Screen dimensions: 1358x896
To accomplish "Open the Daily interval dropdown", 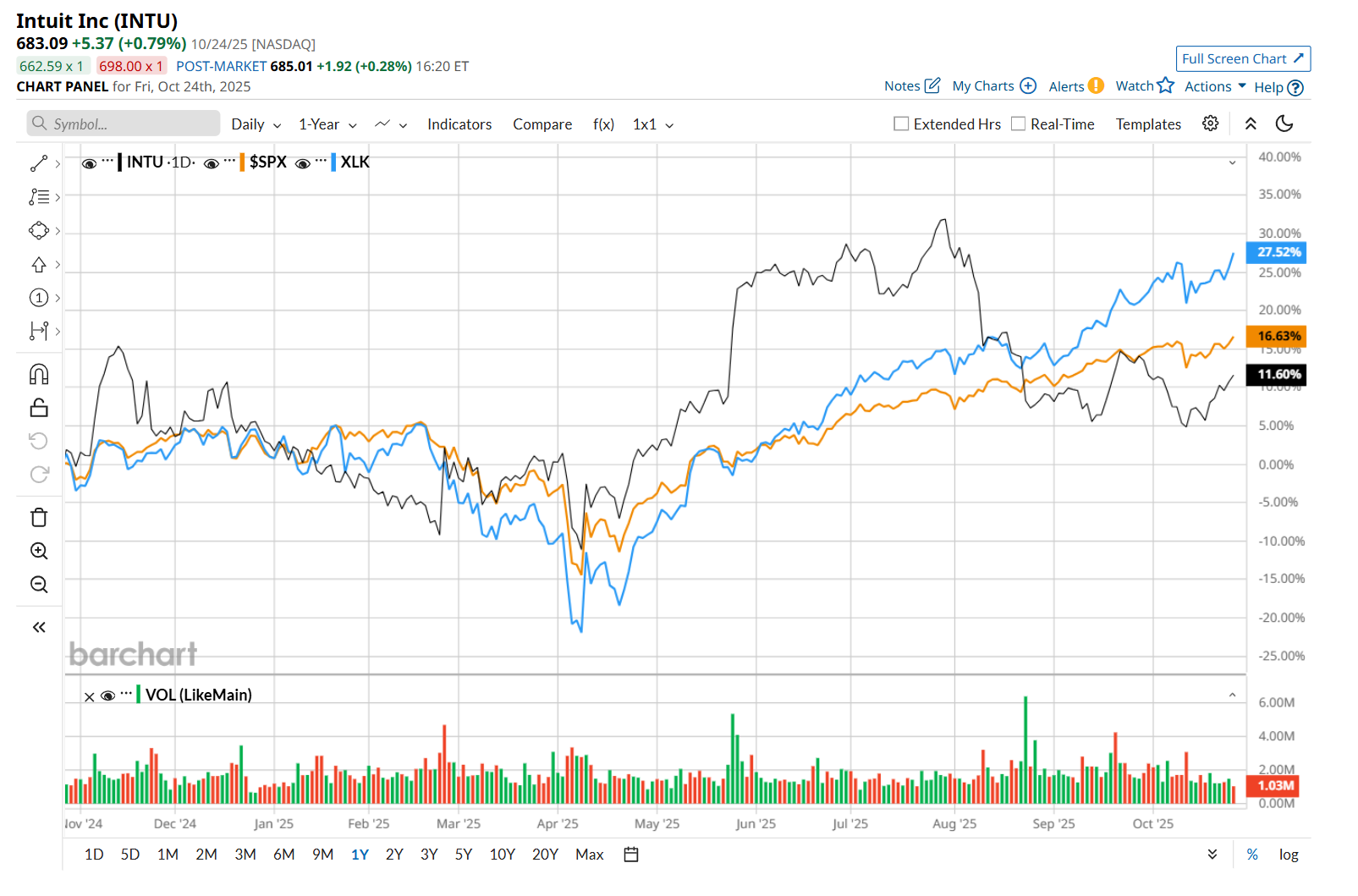I will click(x=256, y=124).
